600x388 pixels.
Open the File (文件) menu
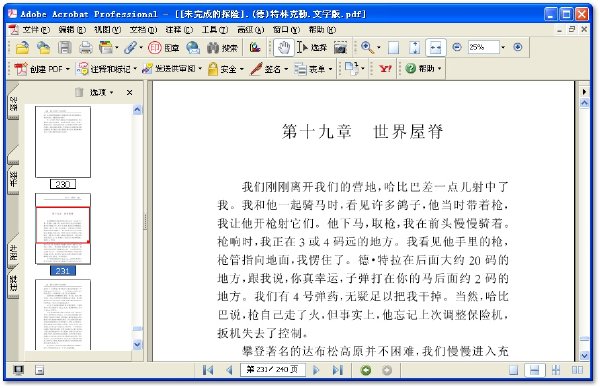pos(35,29)
